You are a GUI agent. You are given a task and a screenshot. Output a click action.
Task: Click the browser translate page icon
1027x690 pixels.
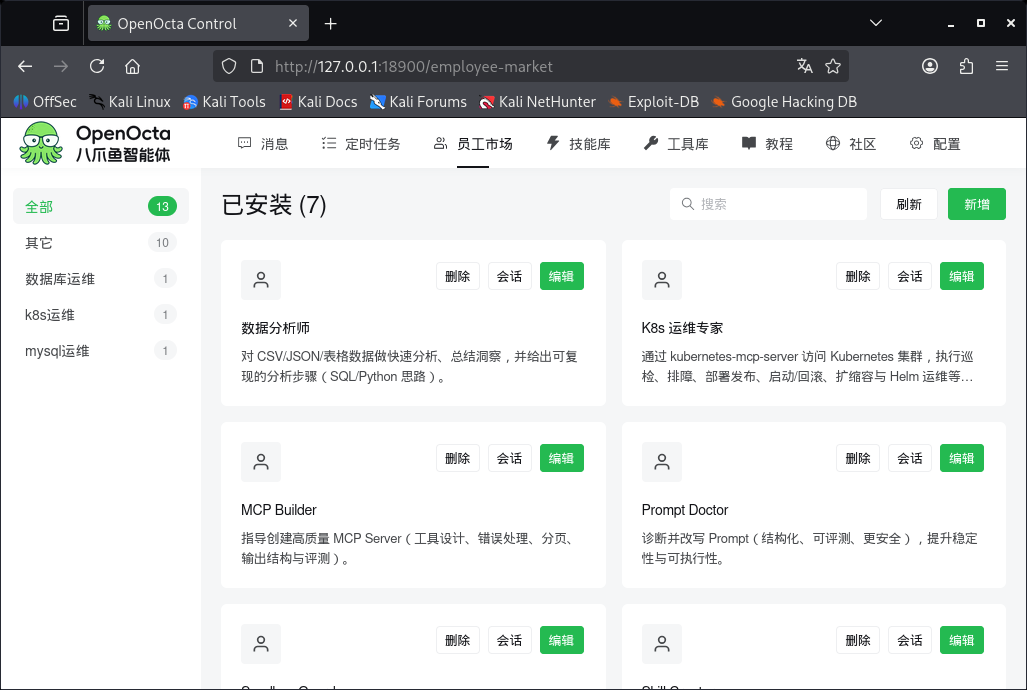pos(804,66)
